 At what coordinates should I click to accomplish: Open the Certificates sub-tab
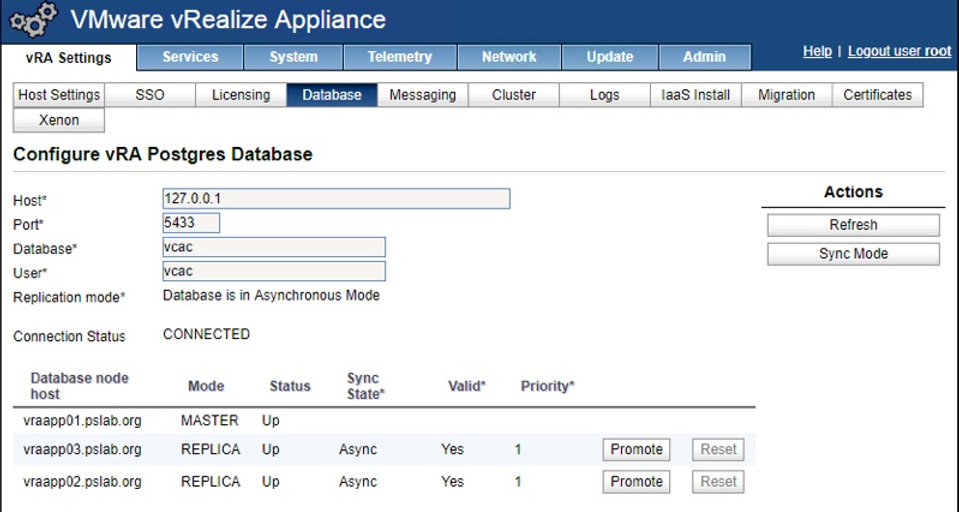(x=878, y=95)
